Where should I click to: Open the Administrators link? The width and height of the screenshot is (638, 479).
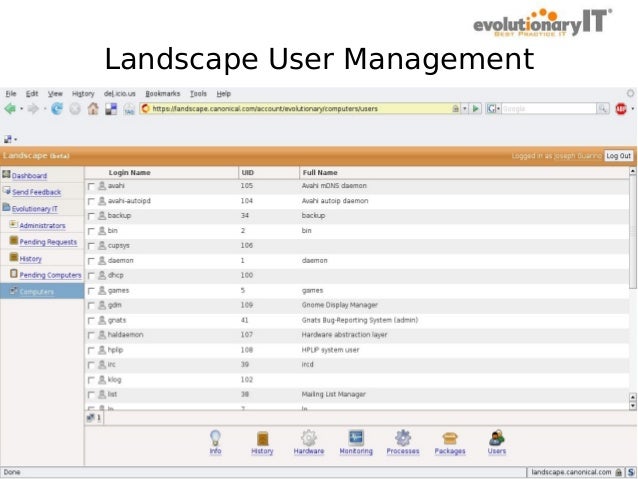tap(42, 225)
